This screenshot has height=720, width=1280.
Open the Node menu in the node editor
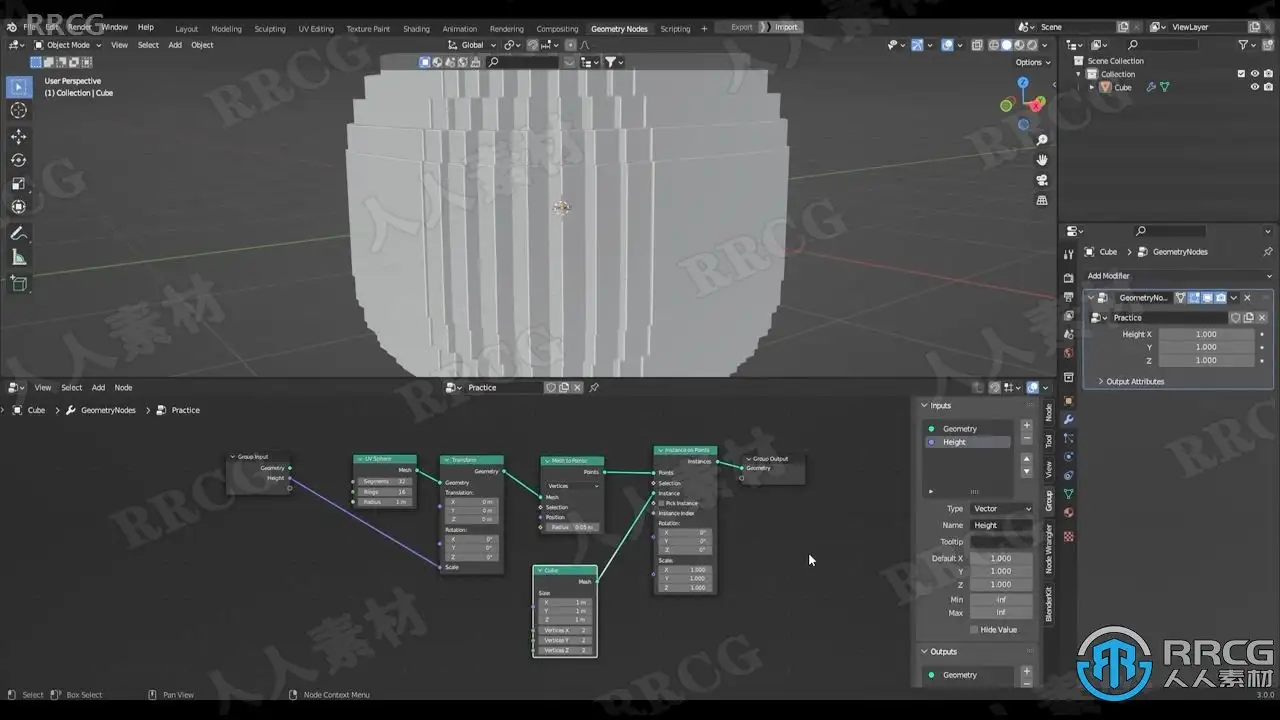(123, 388)
